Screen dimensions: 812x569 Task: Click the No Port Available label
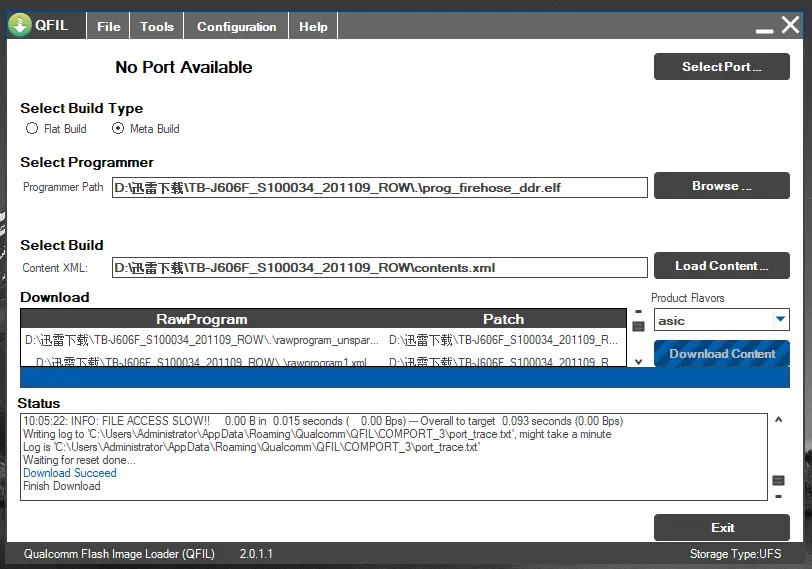click(x=184, y=67)
